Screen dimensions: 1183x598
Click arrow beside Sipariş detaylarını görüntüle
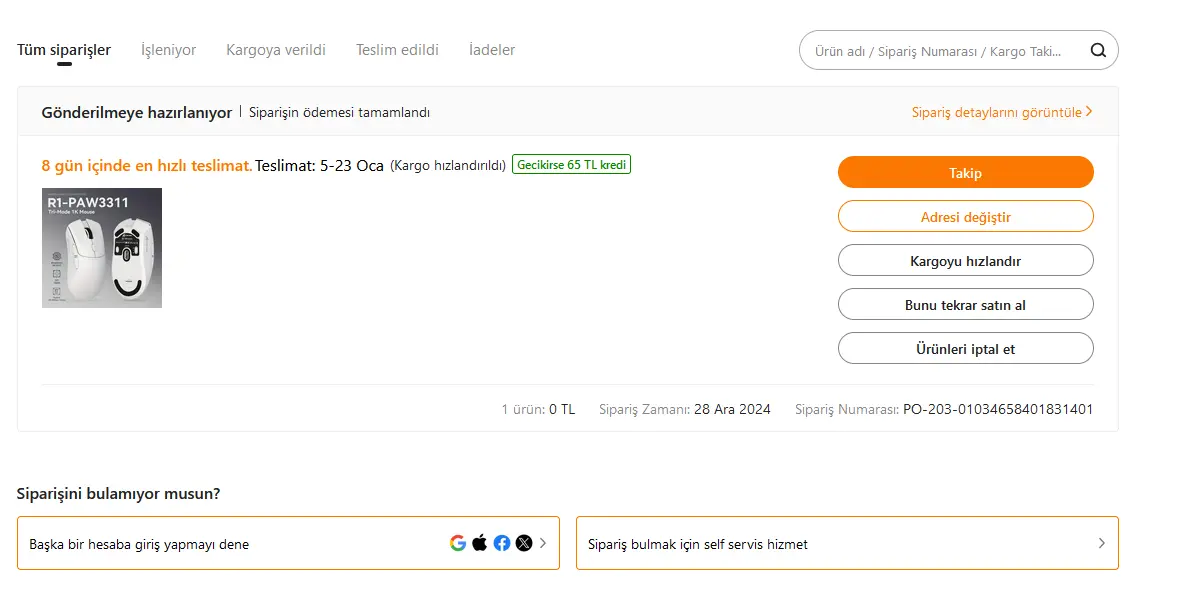pyautogui.click(x=1089, y=112)
